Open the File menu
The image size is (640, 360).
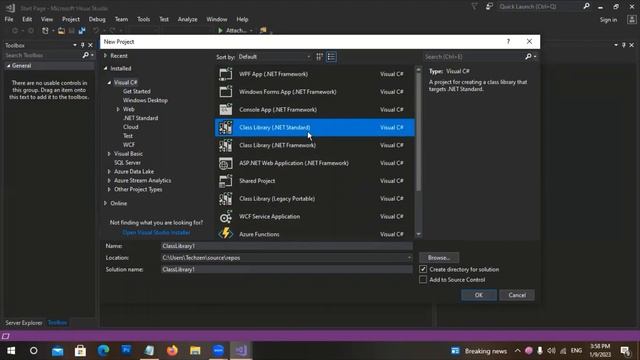point(9,19)
